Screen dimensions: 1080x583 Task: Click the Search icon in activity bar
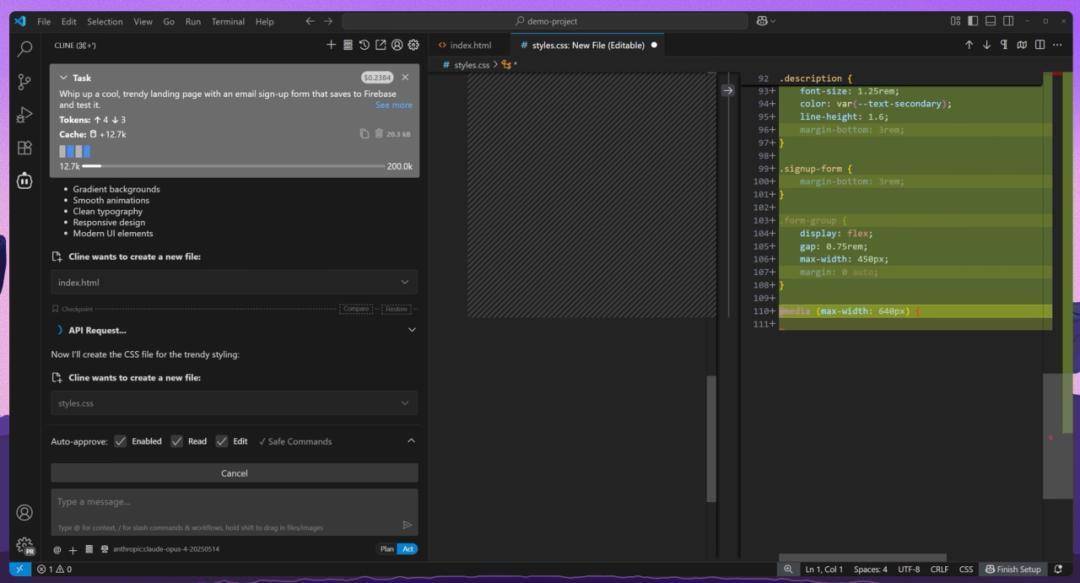tap(24, 49)
